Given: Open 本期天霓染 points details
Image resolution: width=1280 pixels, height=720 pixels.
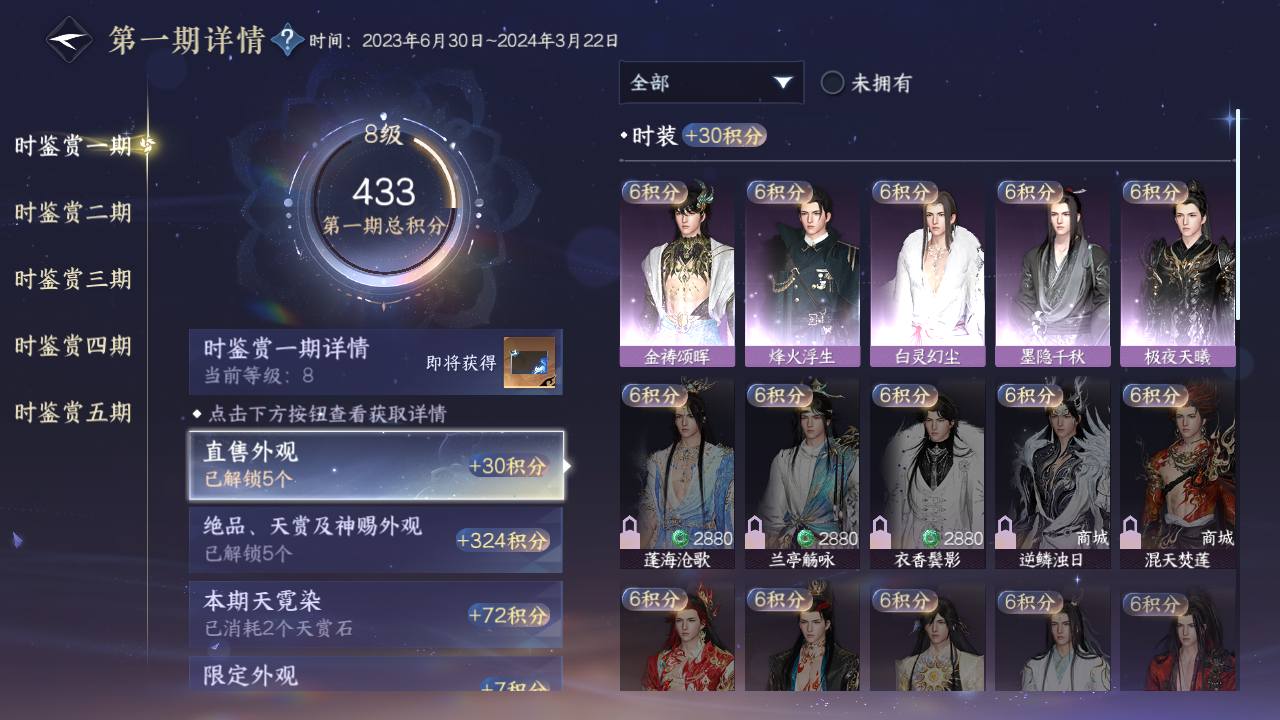Looking at the screenshot, I should click(376, 614).
